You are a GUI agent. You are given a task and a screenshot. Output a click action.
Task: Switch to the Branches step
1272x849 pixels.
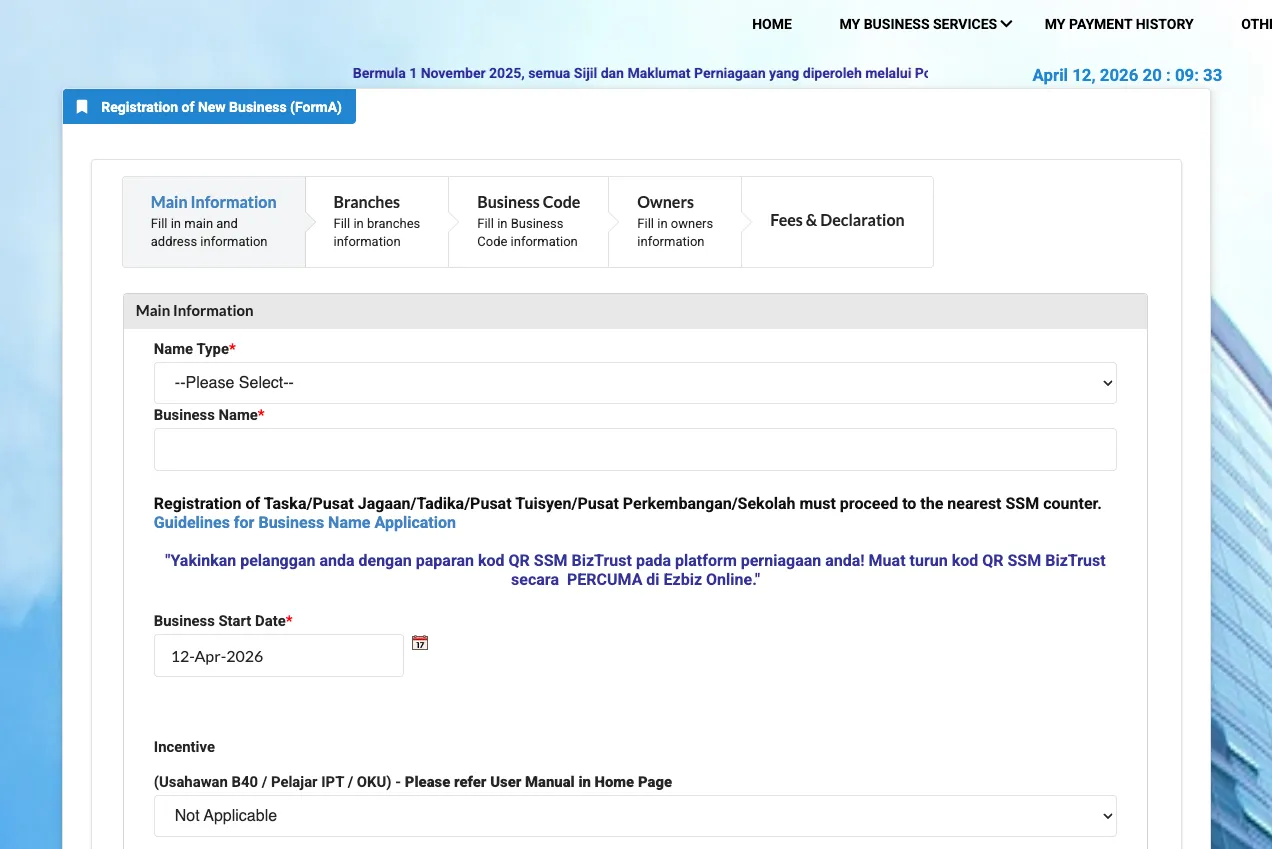coord(376,221)
